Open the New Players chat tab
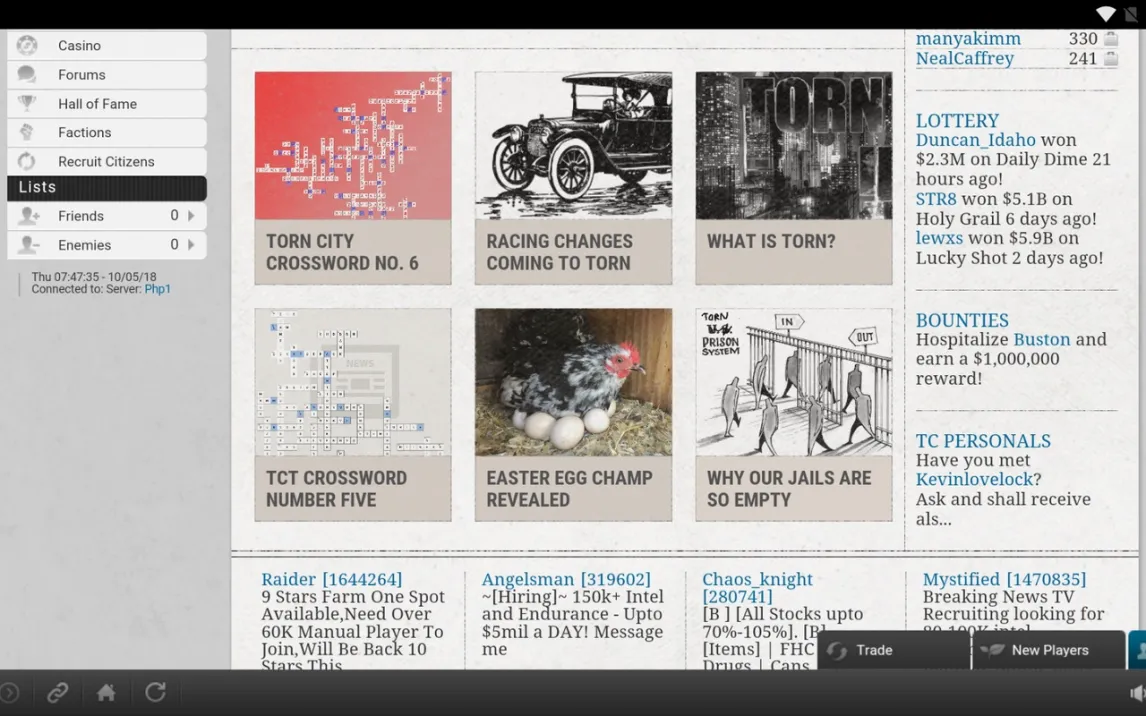The width and height of the screenshot is (1146, 716). tap(1048, 650)
